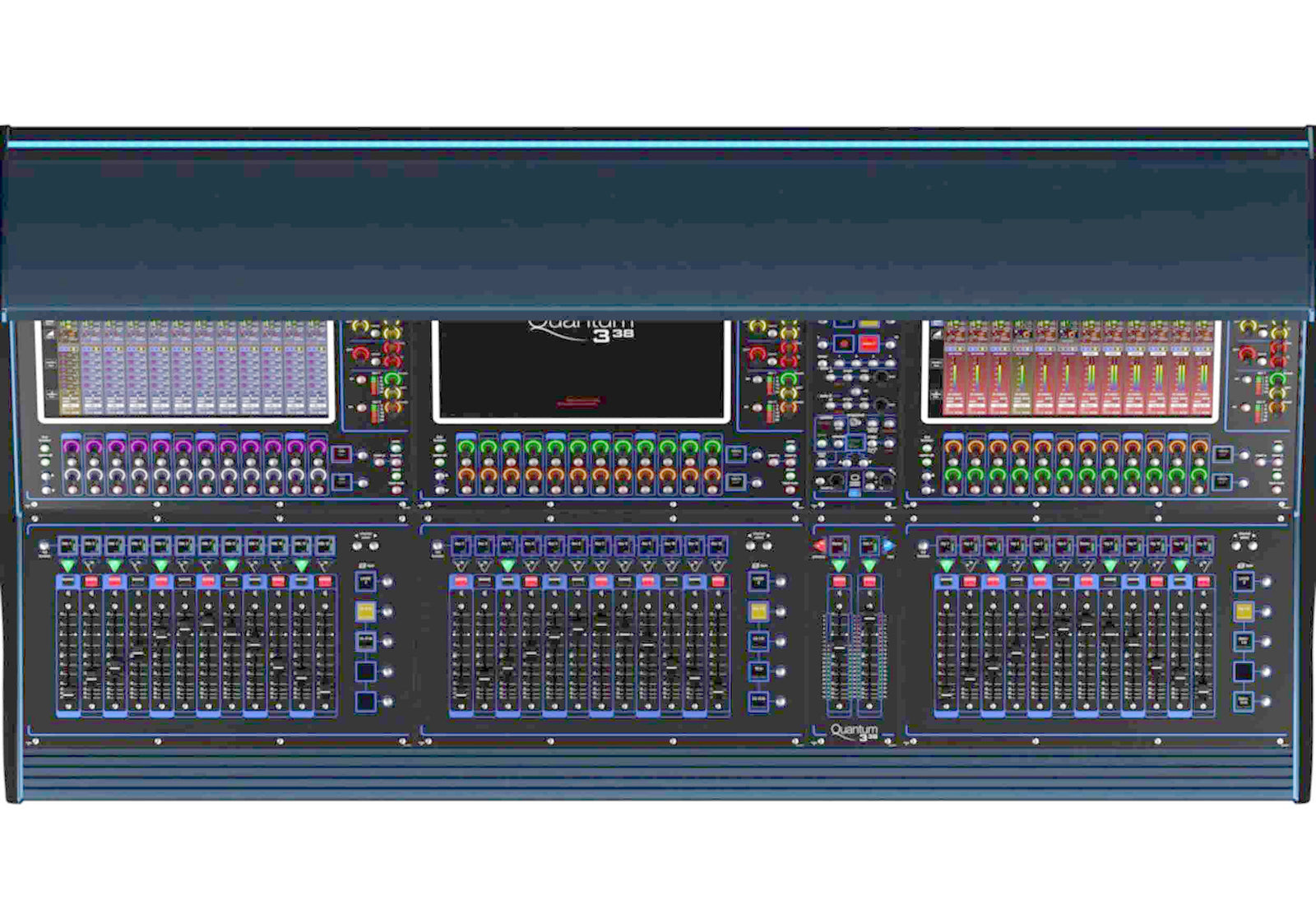The width and height of the screenshot is (1316, 924).
Task: Hit upper square button right of left encoder bank
Action: point(341,453)
